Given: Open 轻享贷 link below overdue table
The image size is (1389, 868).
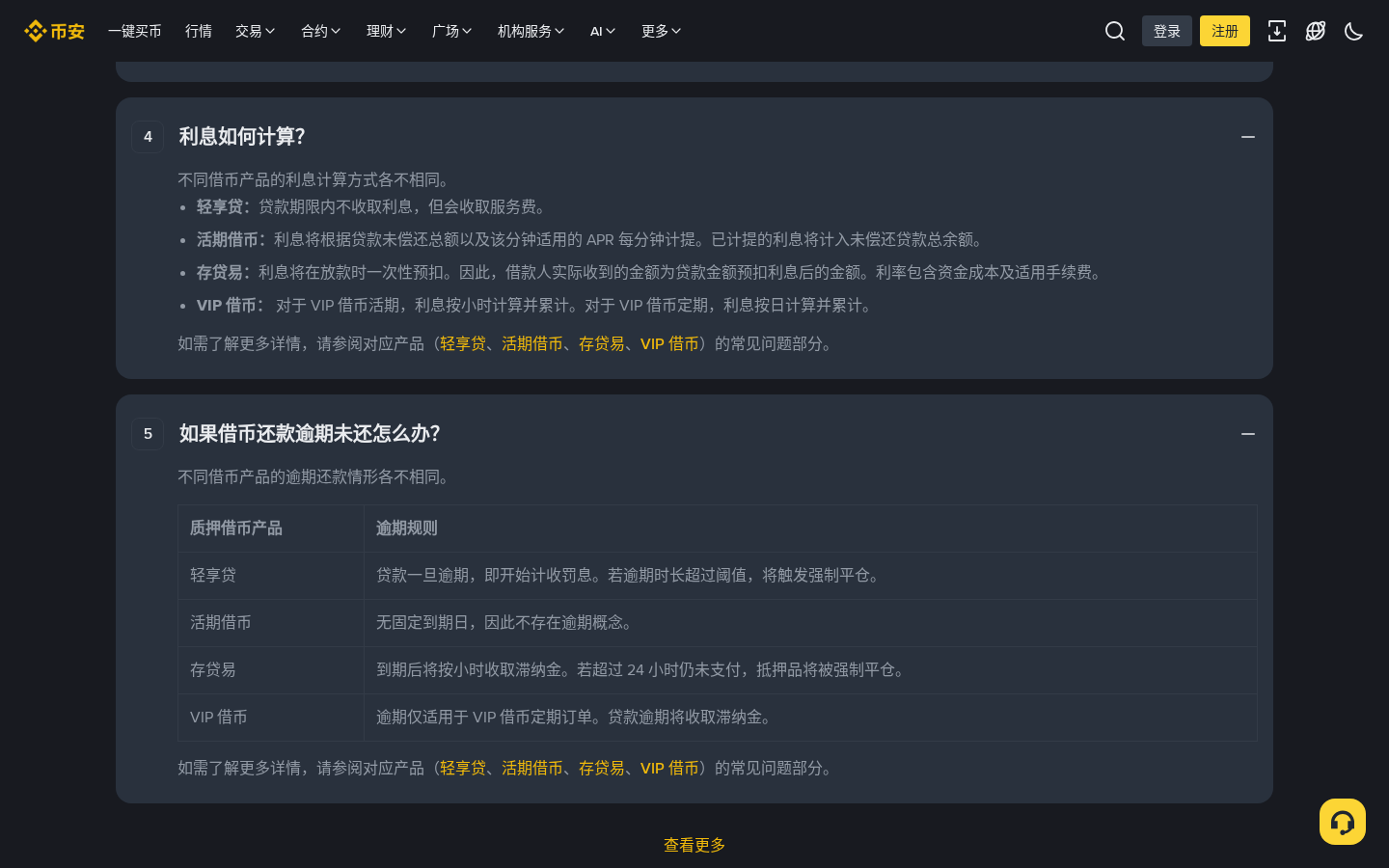Looking at the screenshot, I should (463, 768).
